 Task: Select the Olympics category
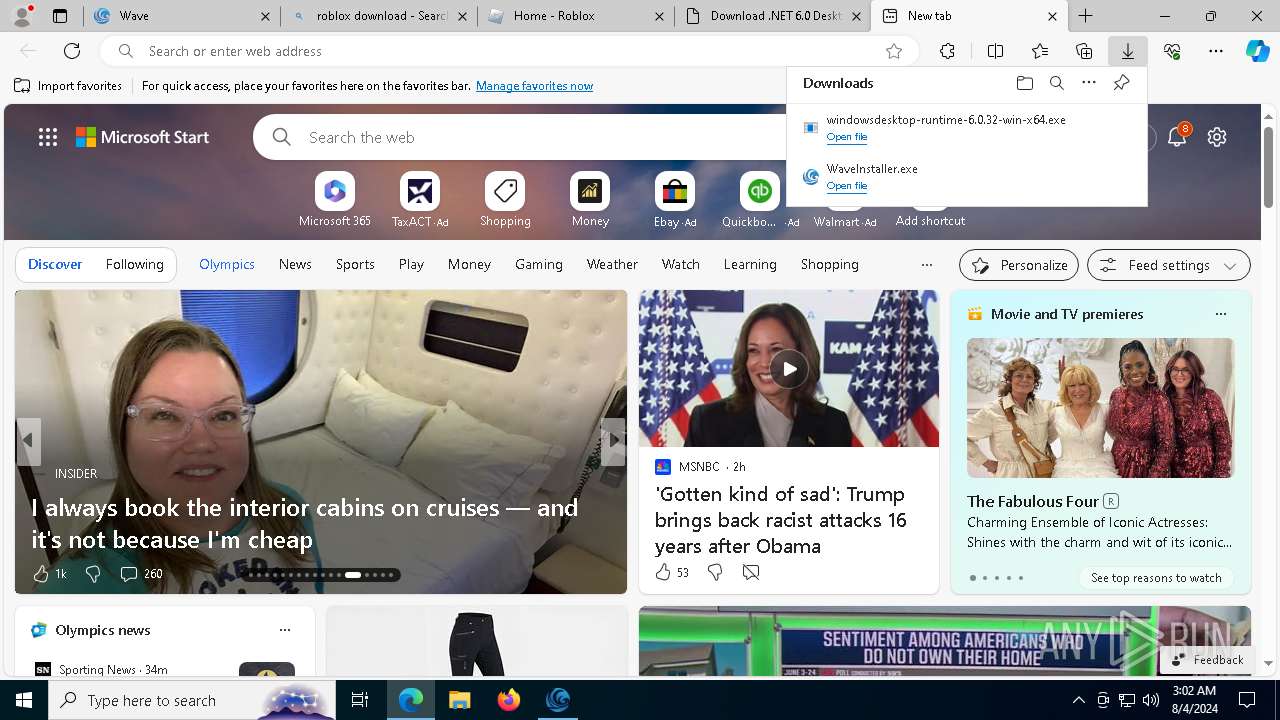coord(227,264)
